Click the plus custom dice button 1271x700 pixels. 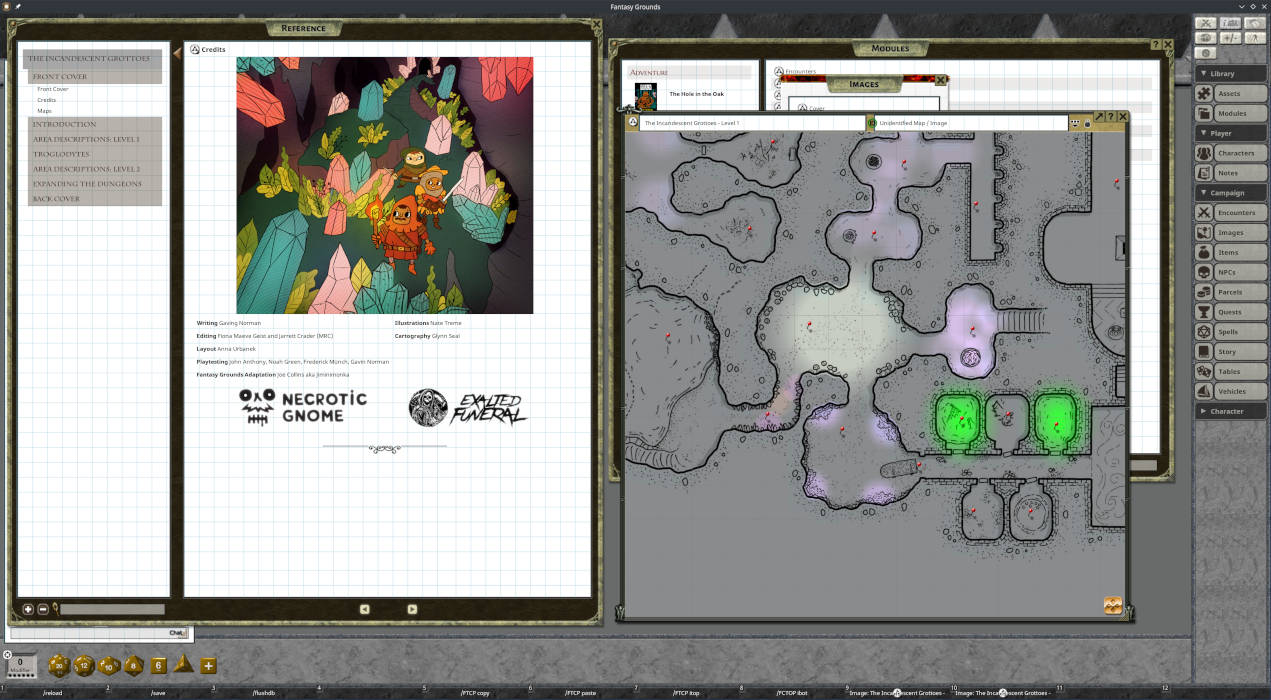click(208, 665)
